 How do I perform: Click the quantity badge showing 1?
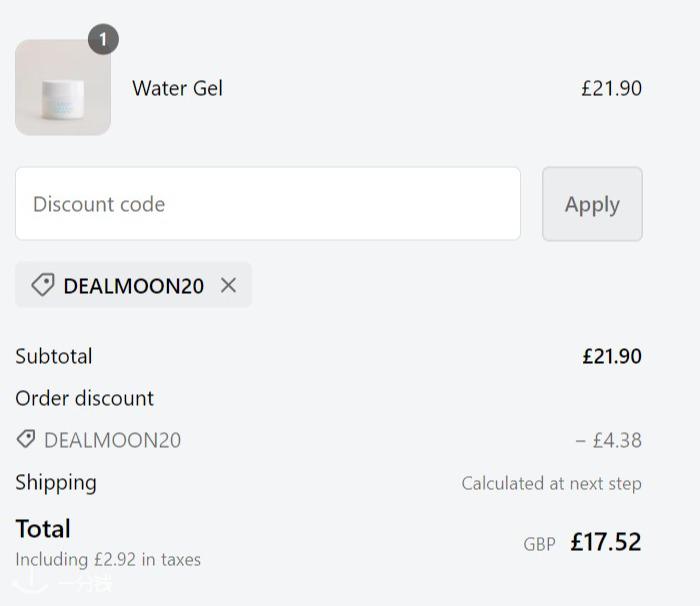point(103,40)
